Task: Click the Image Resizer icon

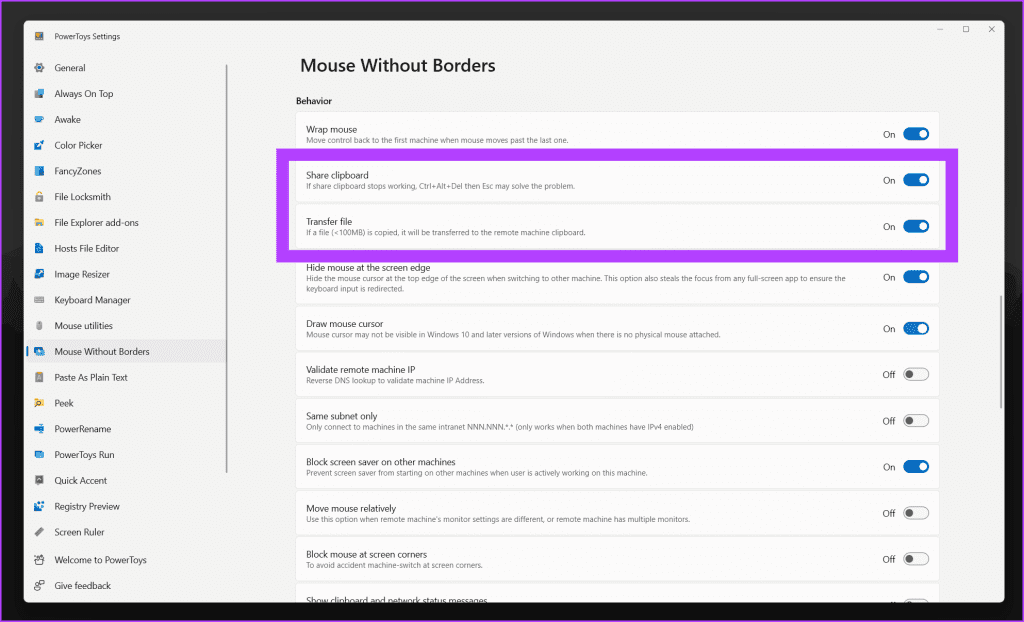Action: click(x=39, y=274)
